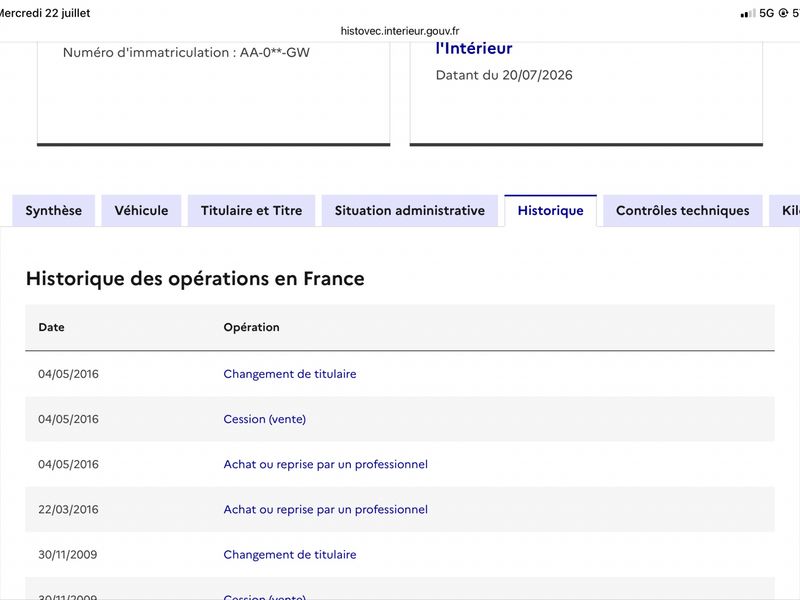Tap the histovec.interieur.gouv.fr address bar

[400, 31]
